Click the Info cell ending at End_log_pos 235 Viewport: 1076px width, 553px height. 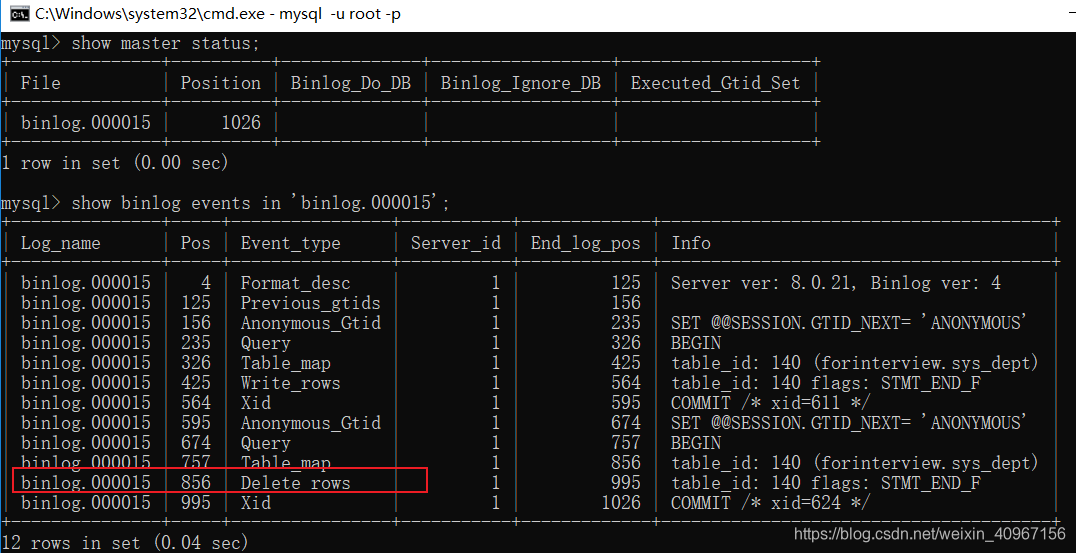(x=848, y=323)
